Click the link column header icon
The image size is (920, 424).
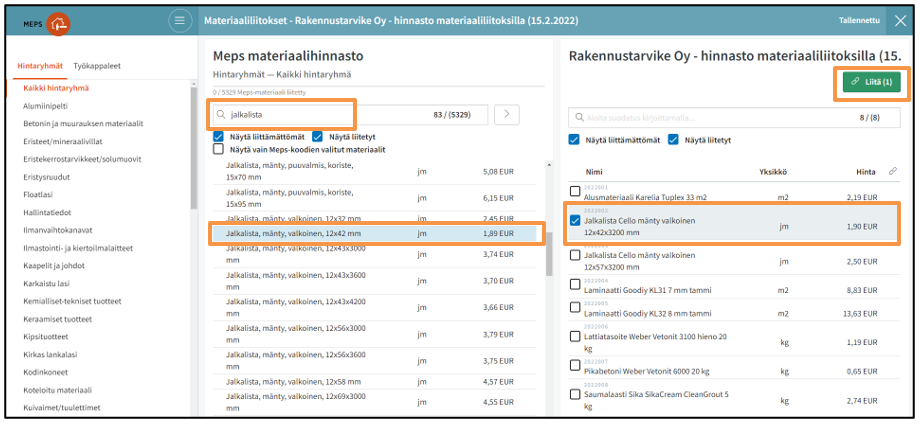pos(892,171)
